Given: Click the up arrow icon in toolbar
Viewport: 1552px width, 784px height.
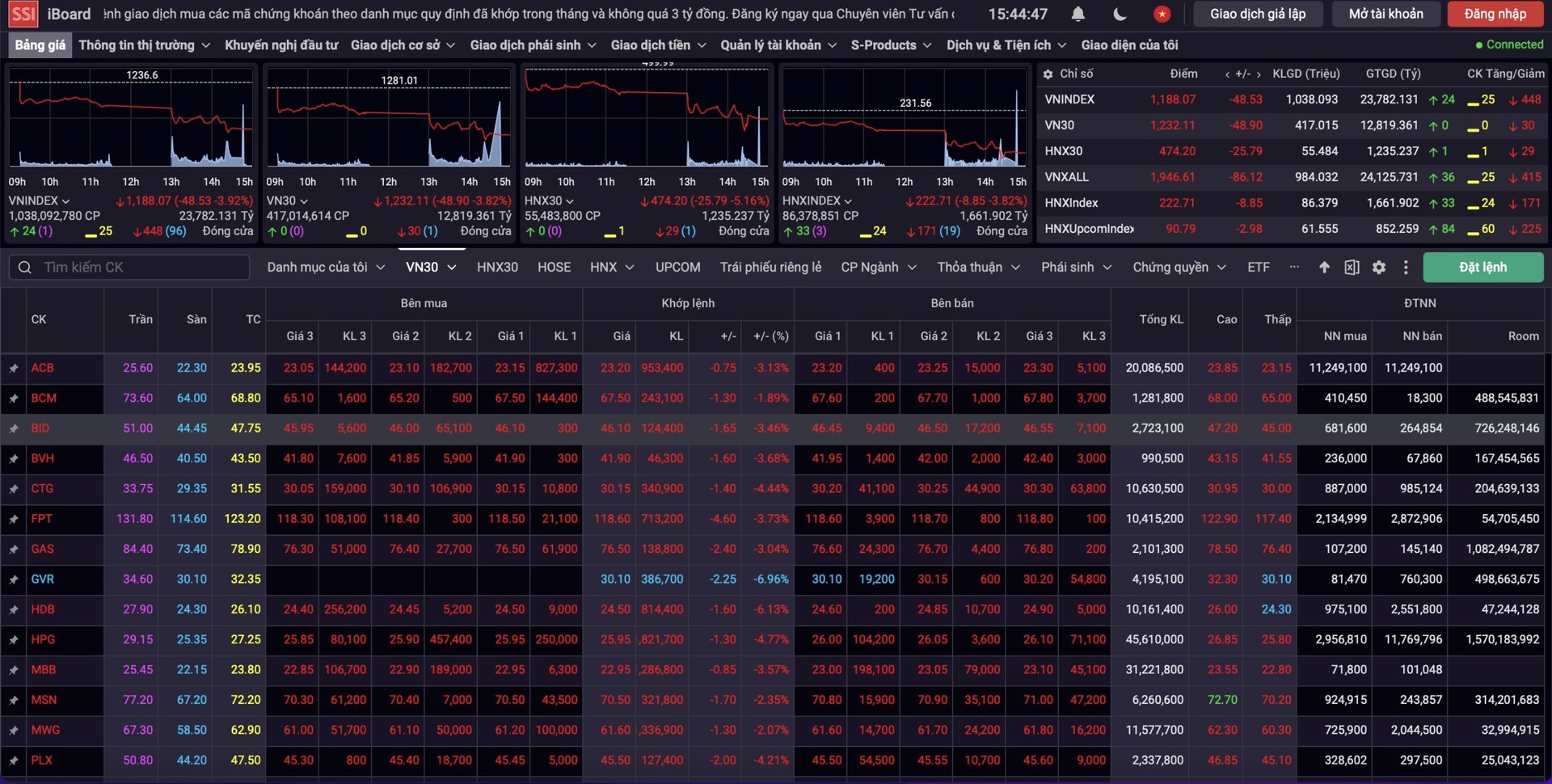Looking at the screenshot, I should click(1324, 268).
